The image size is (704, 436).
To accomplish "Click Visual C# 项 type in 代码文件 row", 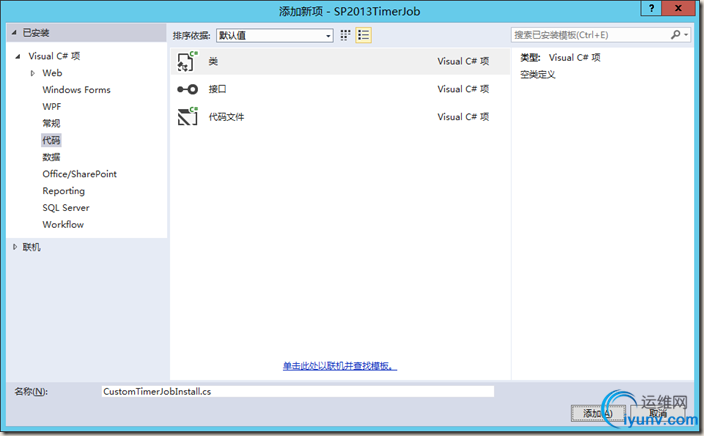I will tap(463, 117).
